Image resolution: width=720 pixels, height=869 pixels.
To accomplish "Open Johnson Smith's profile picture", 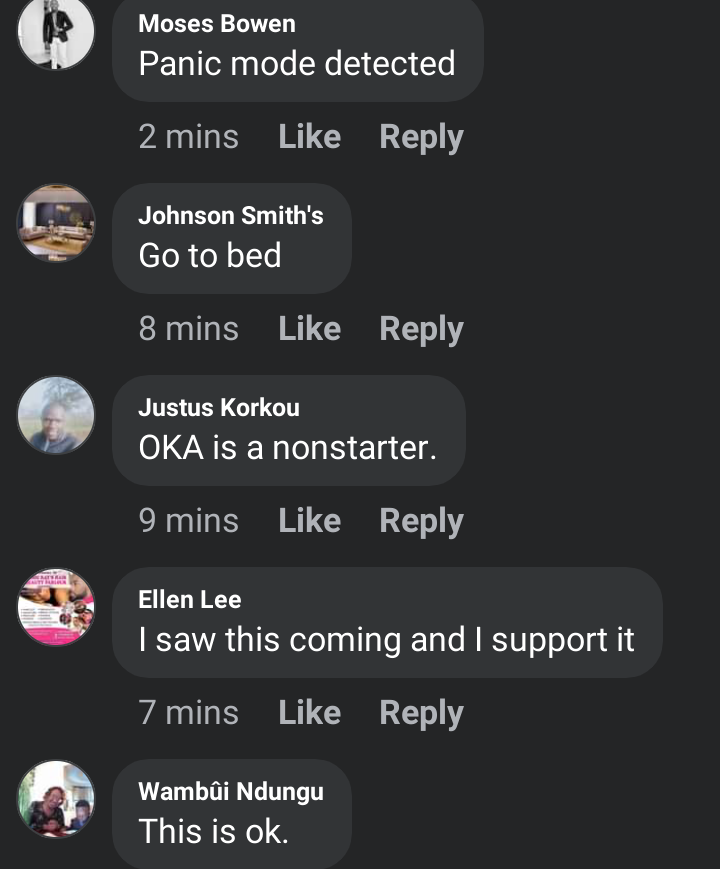I will point(56,223).
